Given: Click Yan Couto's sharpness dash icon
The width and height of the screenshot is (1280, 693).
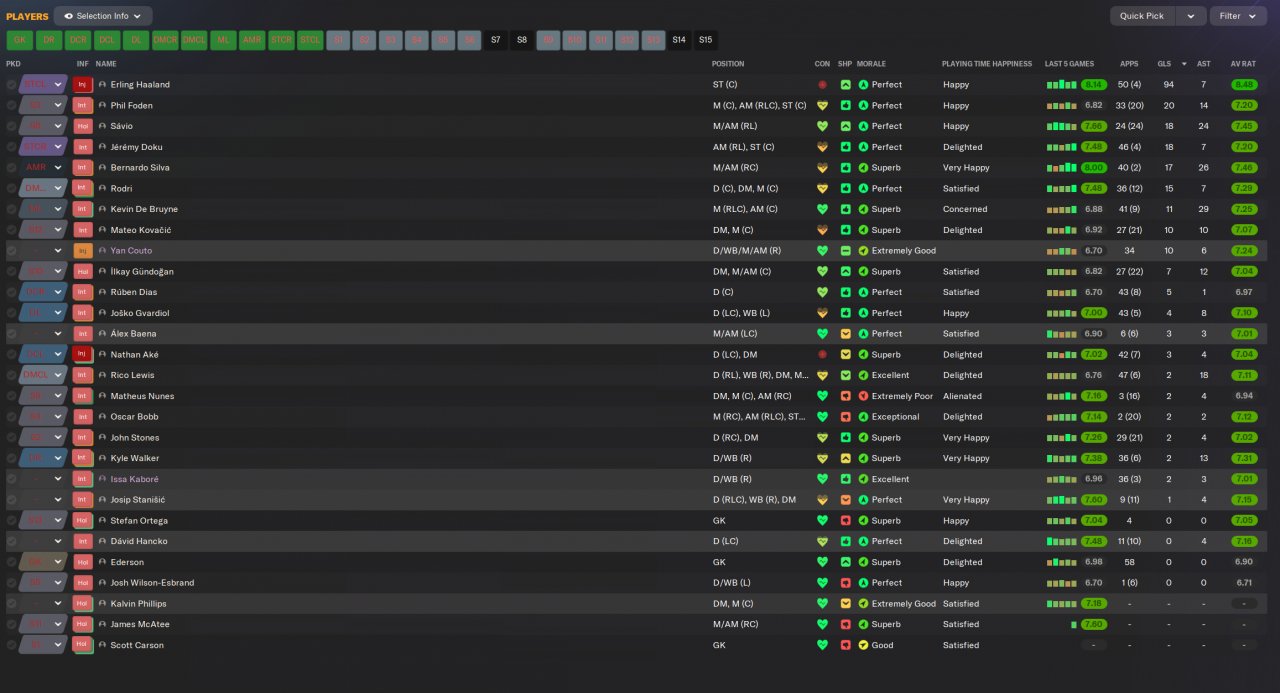Looking at the screenshot, I should click(x=845, y=251).
